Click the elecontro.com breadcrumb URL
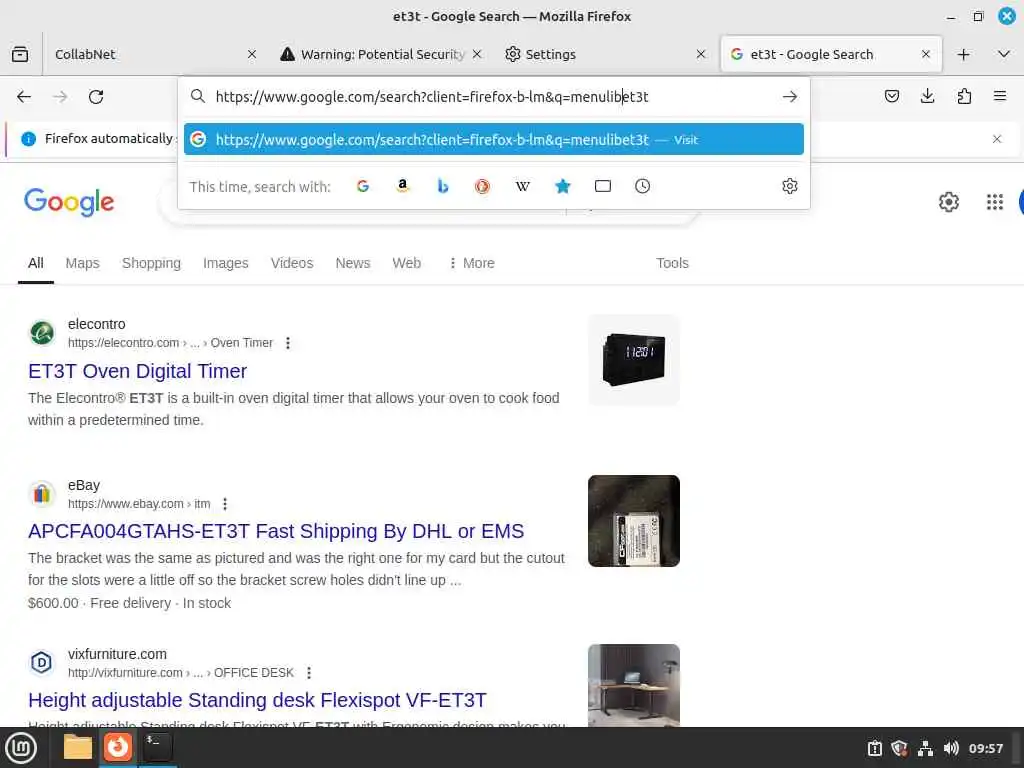 170,343
